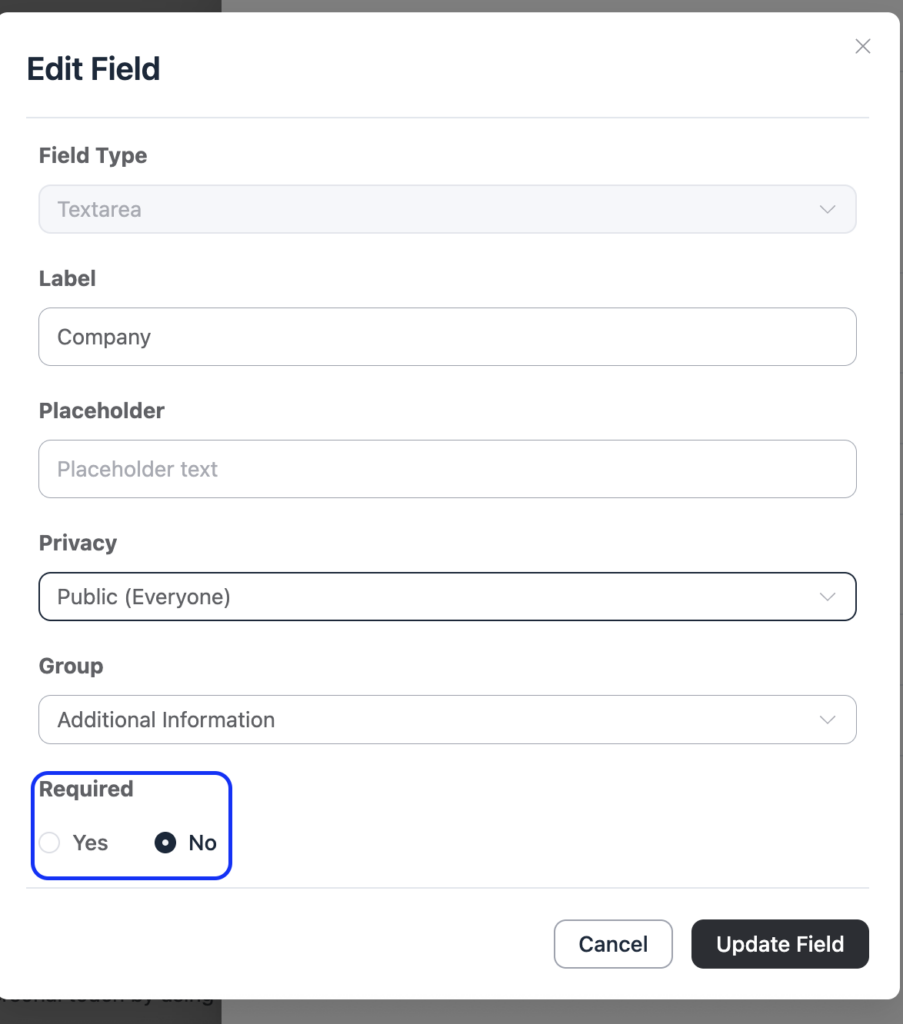The image size is (903, 1024).
Task: Click the Cancel button
Action: (613, 943)
